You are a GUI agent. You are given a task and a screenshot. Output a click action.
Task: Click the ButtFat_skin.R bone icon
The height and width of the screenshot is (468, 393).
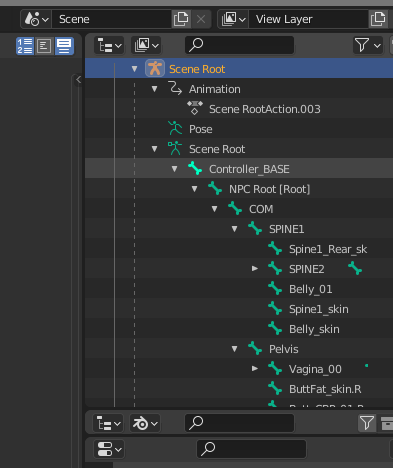point(275,388)
